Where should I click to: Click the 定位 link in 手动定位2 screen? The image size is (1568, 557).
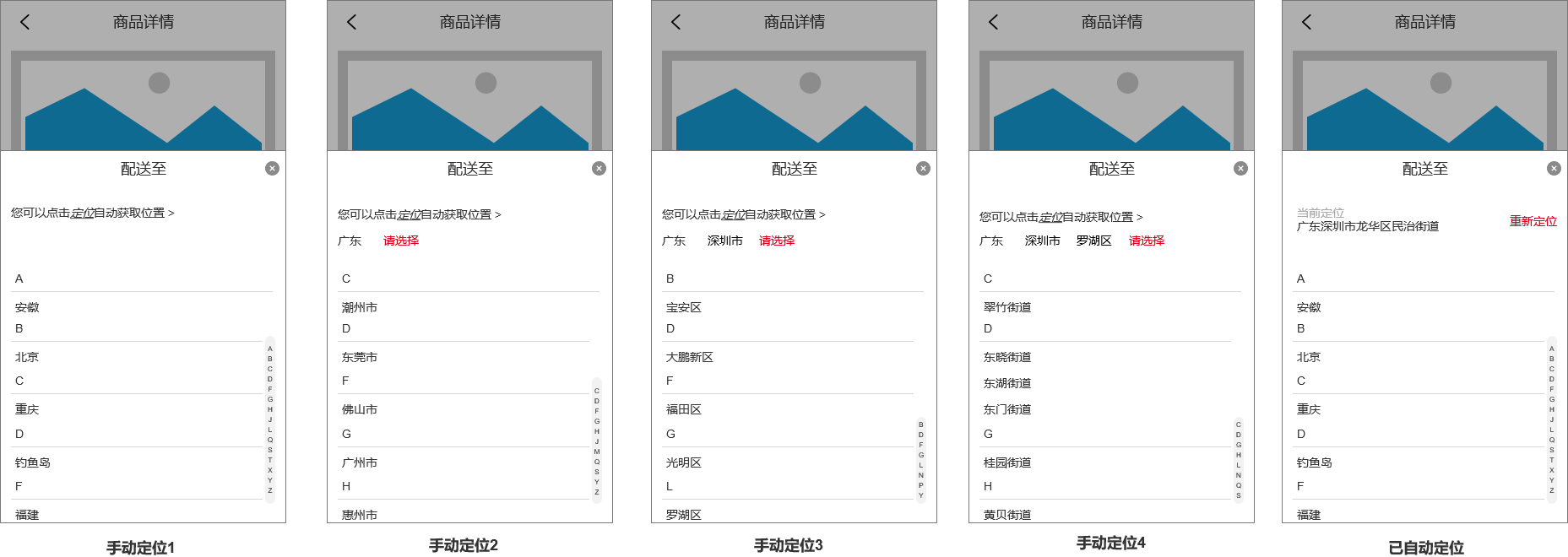tap(409, 214)
